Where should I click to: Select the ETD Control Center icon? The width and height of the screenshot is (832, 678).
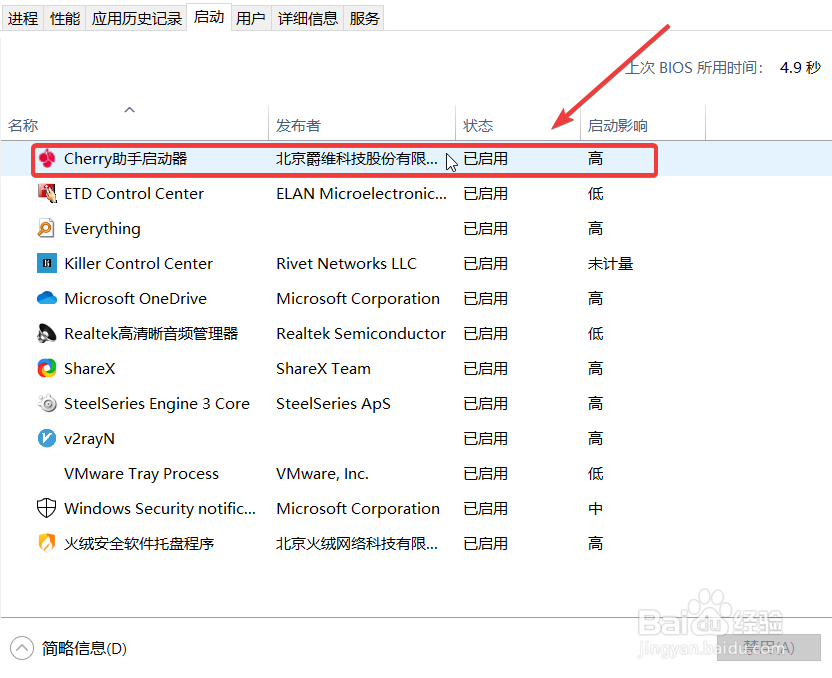point(47,193)
